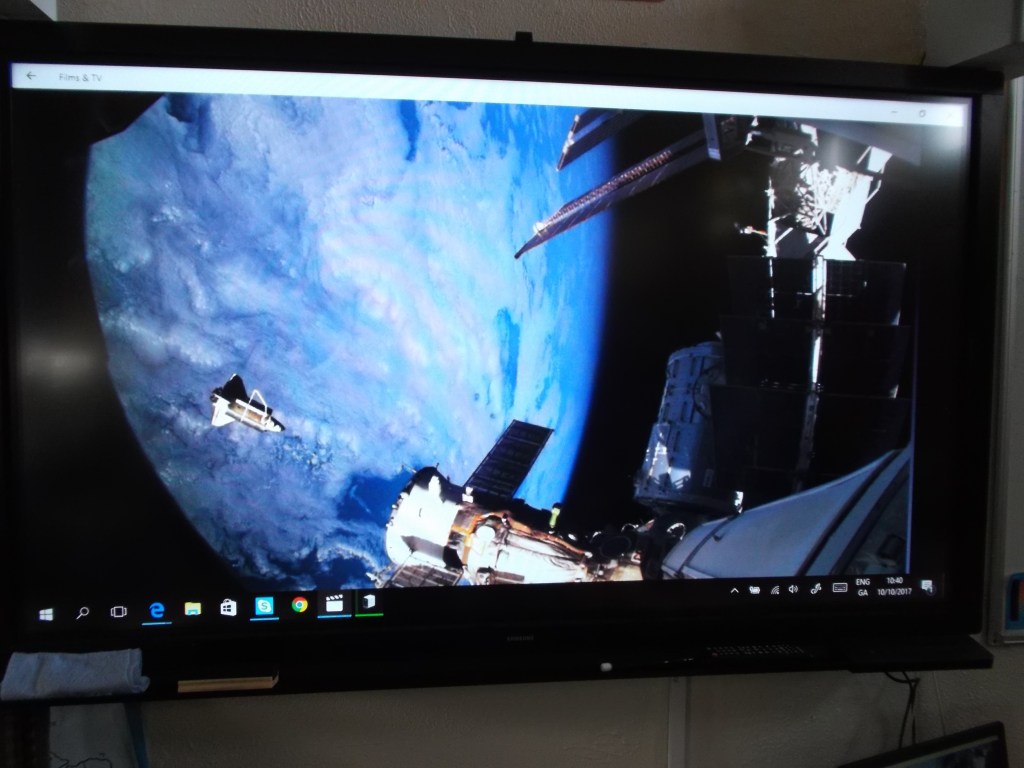Click the back arrow in Films & TV
Viewport: 1024px width, 768px height.
[x=31, y=76]
